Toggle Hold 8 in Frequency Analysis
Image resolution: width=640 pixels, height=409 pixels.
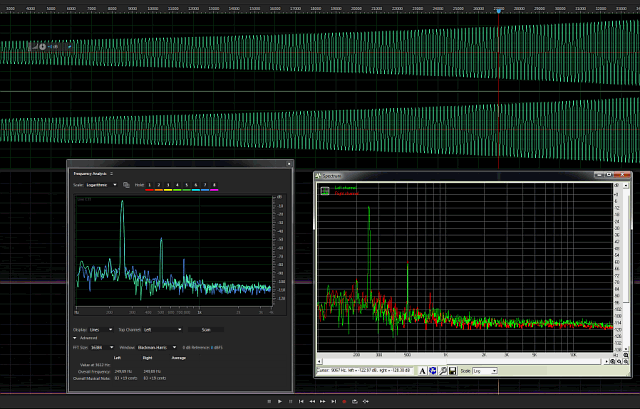215,185
